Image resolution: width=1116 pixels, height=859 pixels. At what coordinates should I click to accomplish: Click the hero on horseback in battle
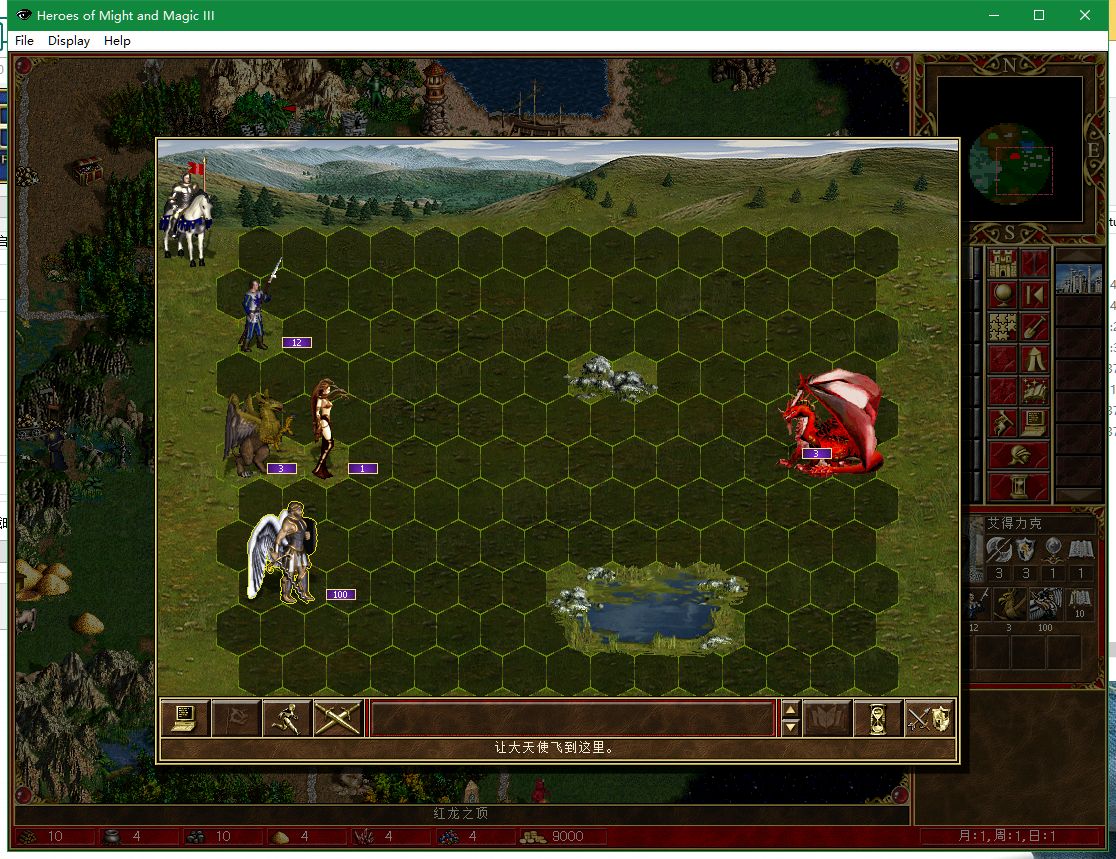(188, 212)
